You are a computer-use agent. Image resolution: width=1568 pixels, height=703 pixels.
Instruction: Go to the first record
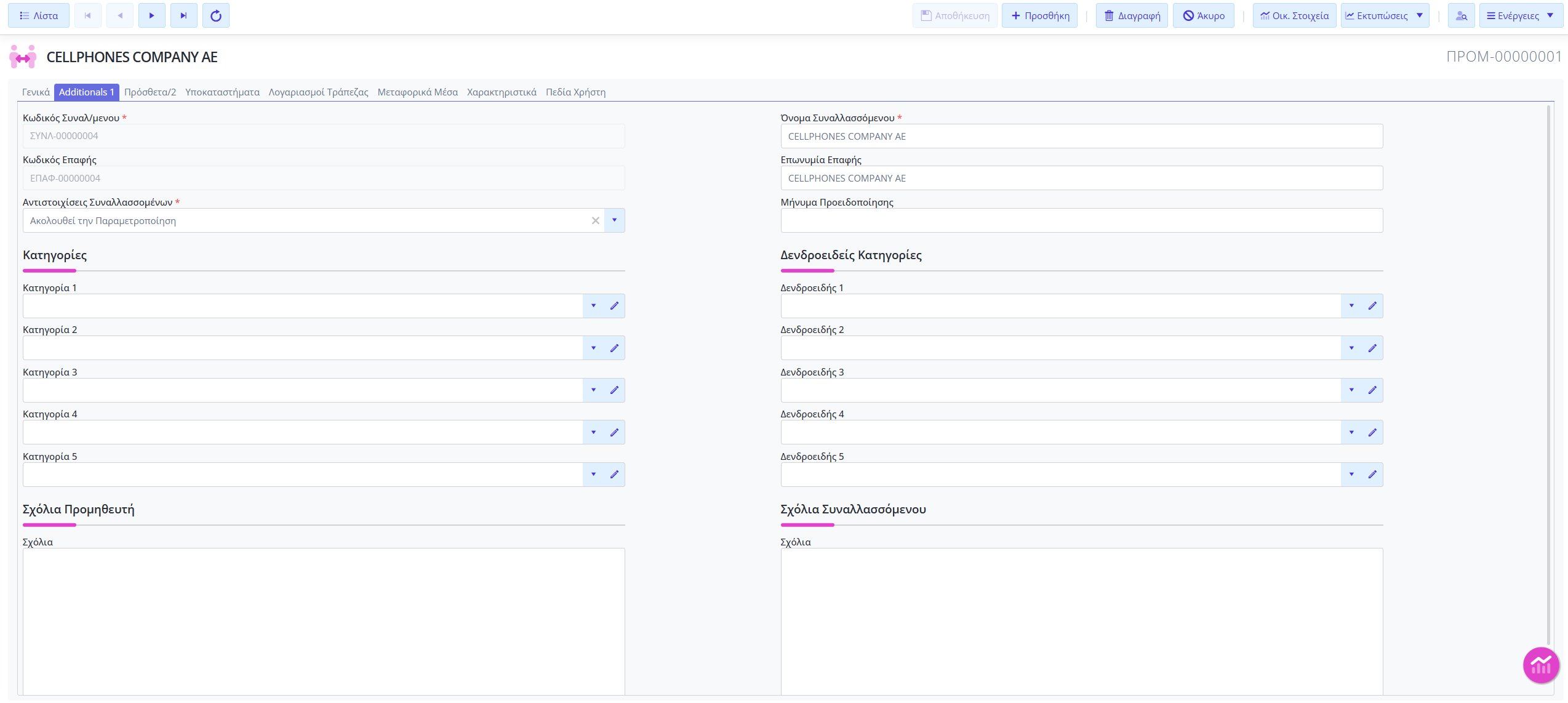coord(88,15)
